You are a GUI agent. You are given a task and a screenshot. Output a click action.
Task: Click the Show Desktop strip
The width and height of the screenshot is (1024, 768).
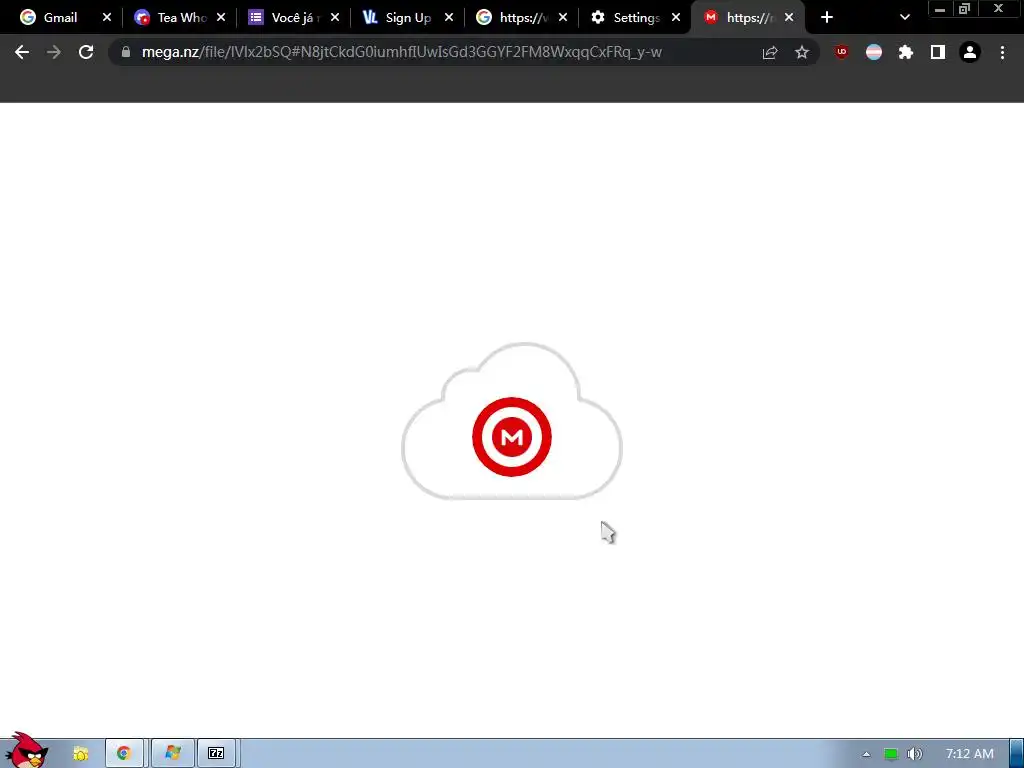tap(1017, 754)
